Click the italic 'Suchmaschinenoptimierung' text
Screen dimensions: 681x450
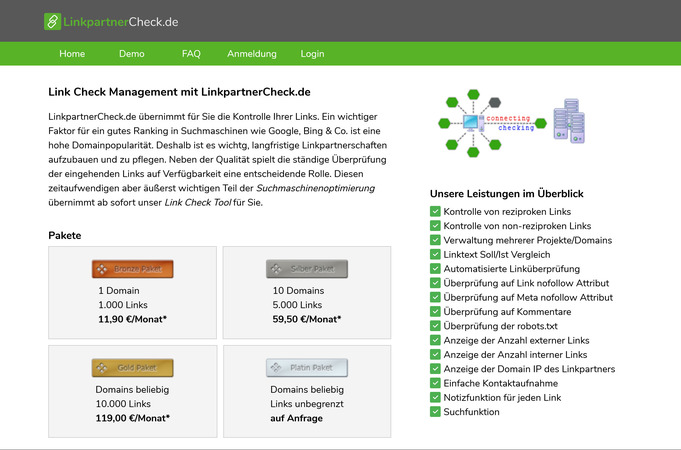315,188
